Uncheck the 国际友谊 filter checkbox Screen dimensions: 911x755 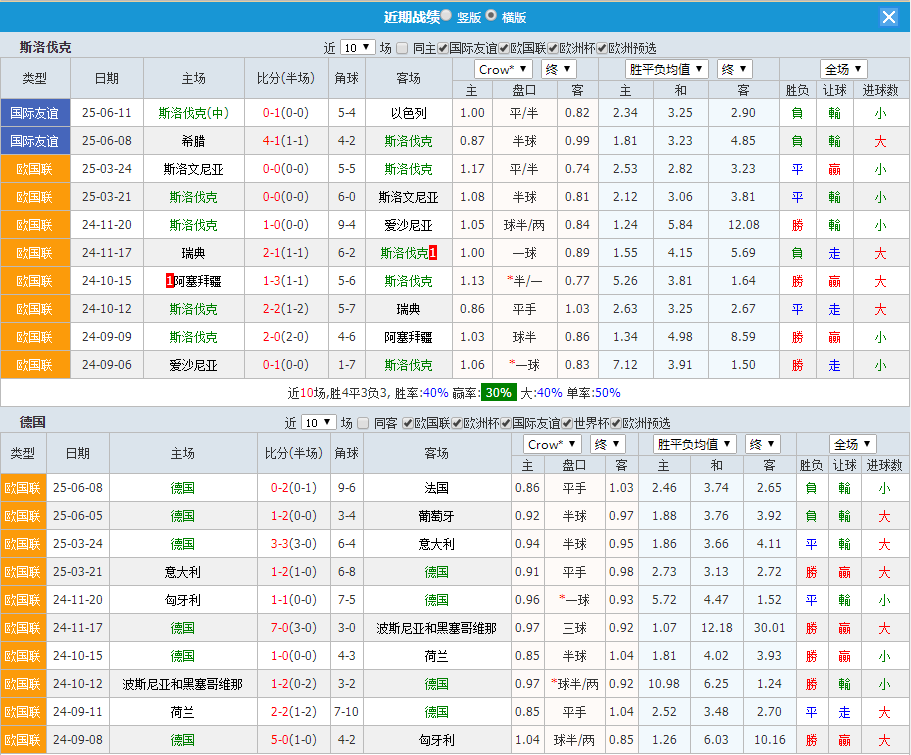[443, 46]
